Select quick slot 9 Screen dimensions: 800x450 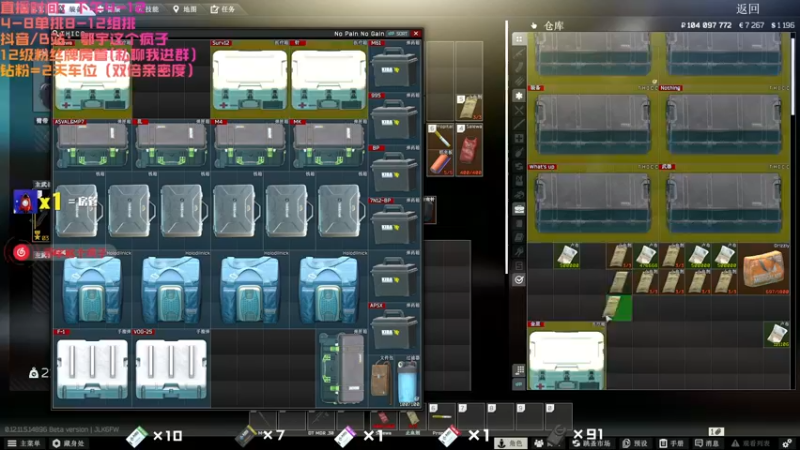pos(529,415)
